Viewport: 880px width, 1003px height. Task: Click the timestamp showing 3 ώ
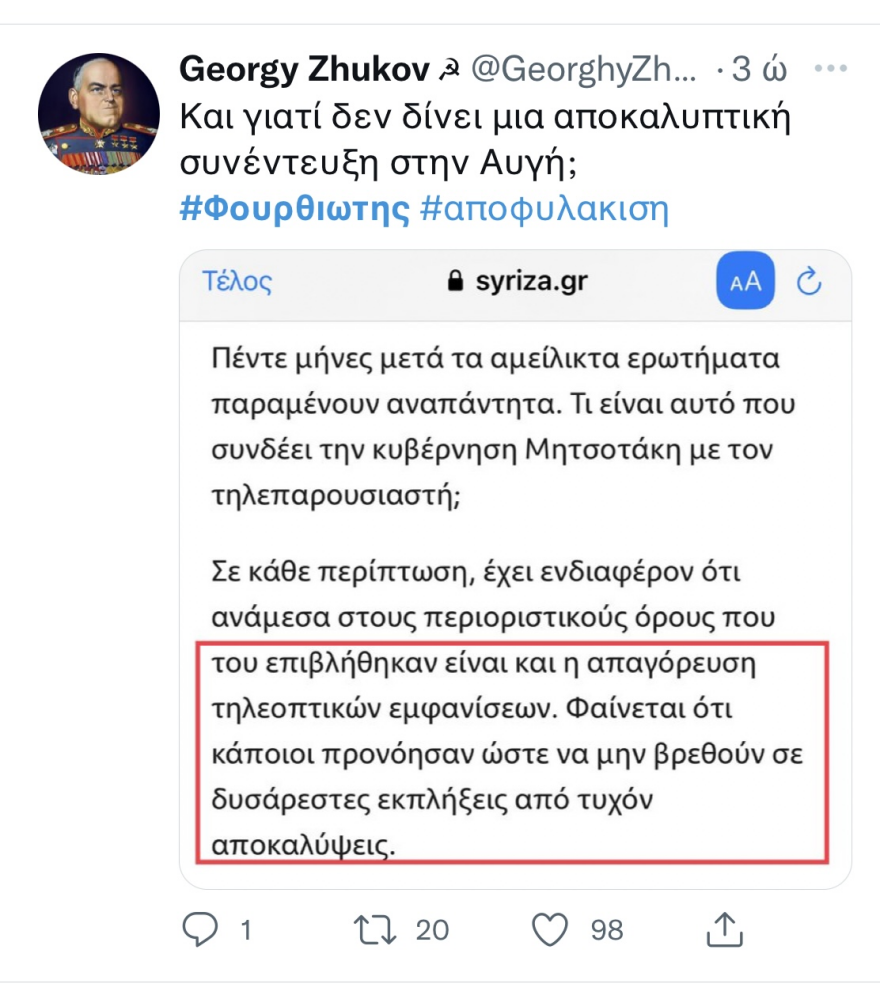pos(753,67)
